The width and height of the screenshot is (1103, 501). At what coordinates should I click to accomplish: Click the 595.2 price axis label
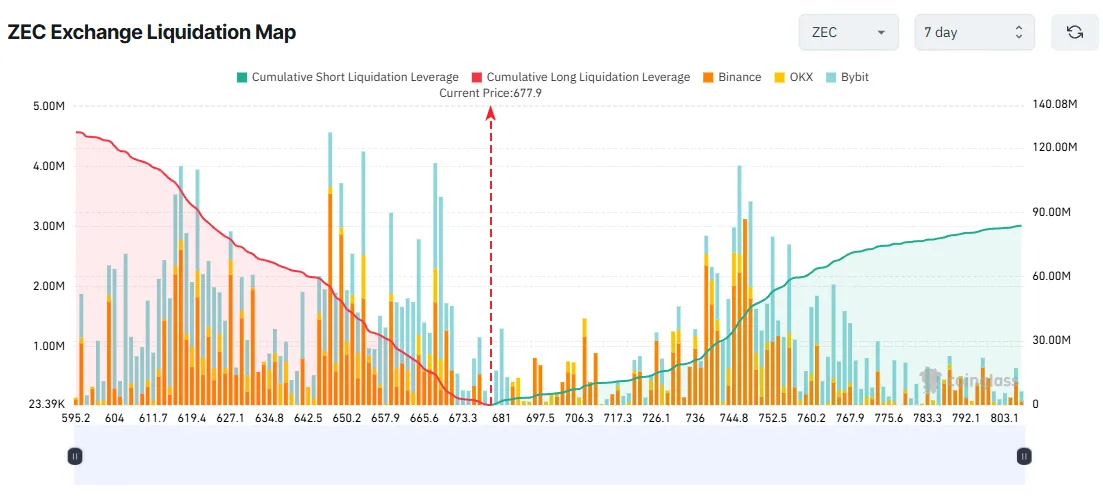pyautogui.click(x=75, y=418)
